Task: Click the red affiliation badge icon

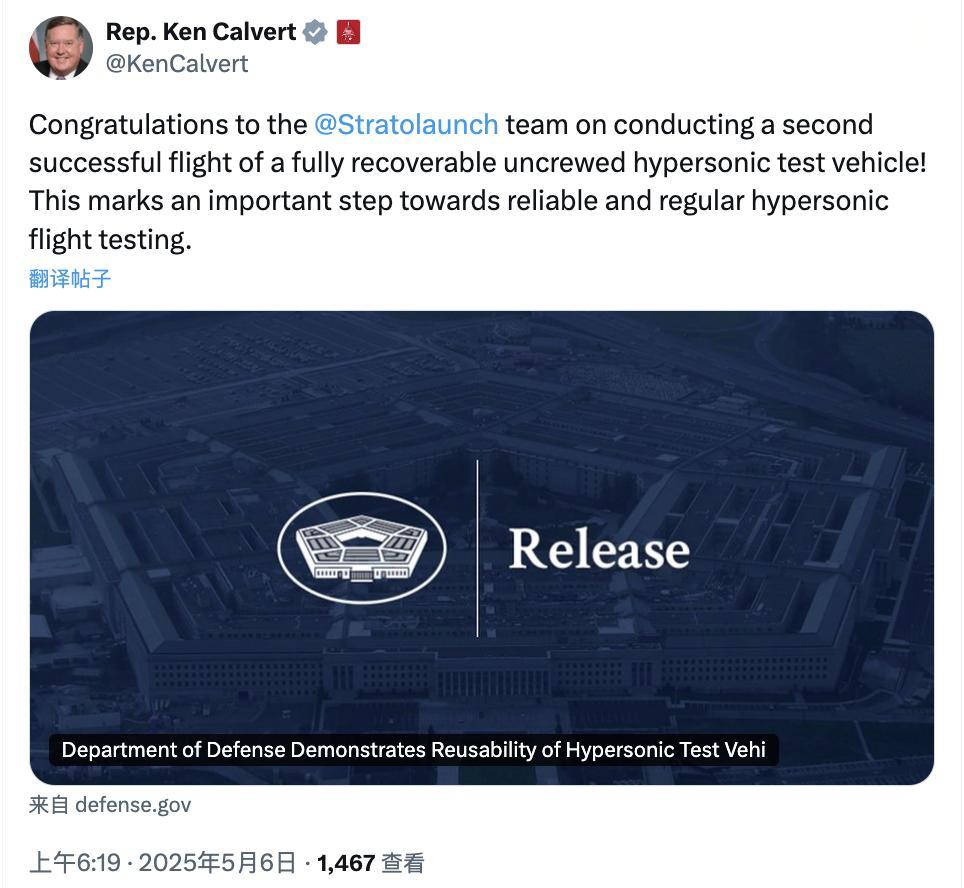Action: 348,32
